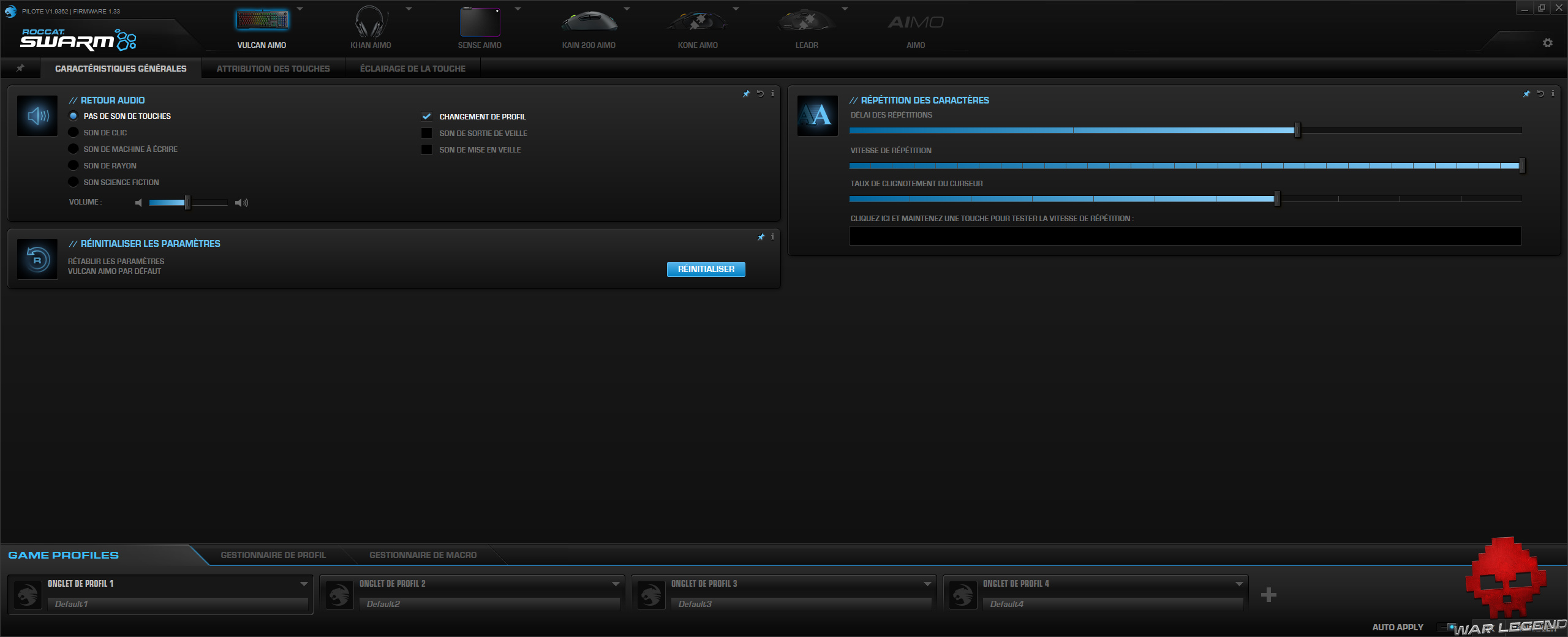Select the Sense AIMO mousepad icon
1568x637 pixels.
pos(480,22)
